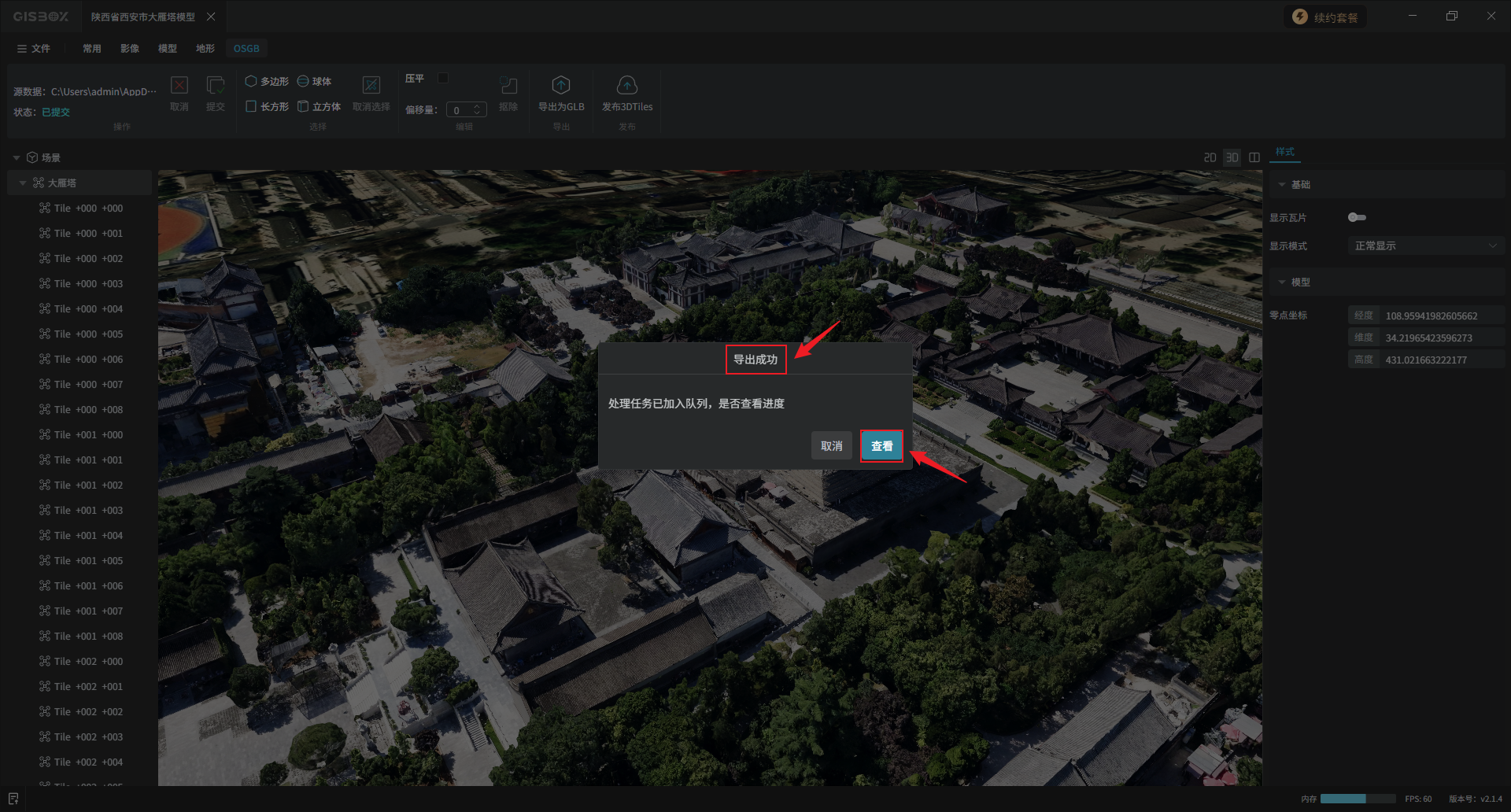Image resolution: width=1511 pixels, height=812 pixels.
Task: Click the 取消选择 deselect icon
Action: click(371, 85)
